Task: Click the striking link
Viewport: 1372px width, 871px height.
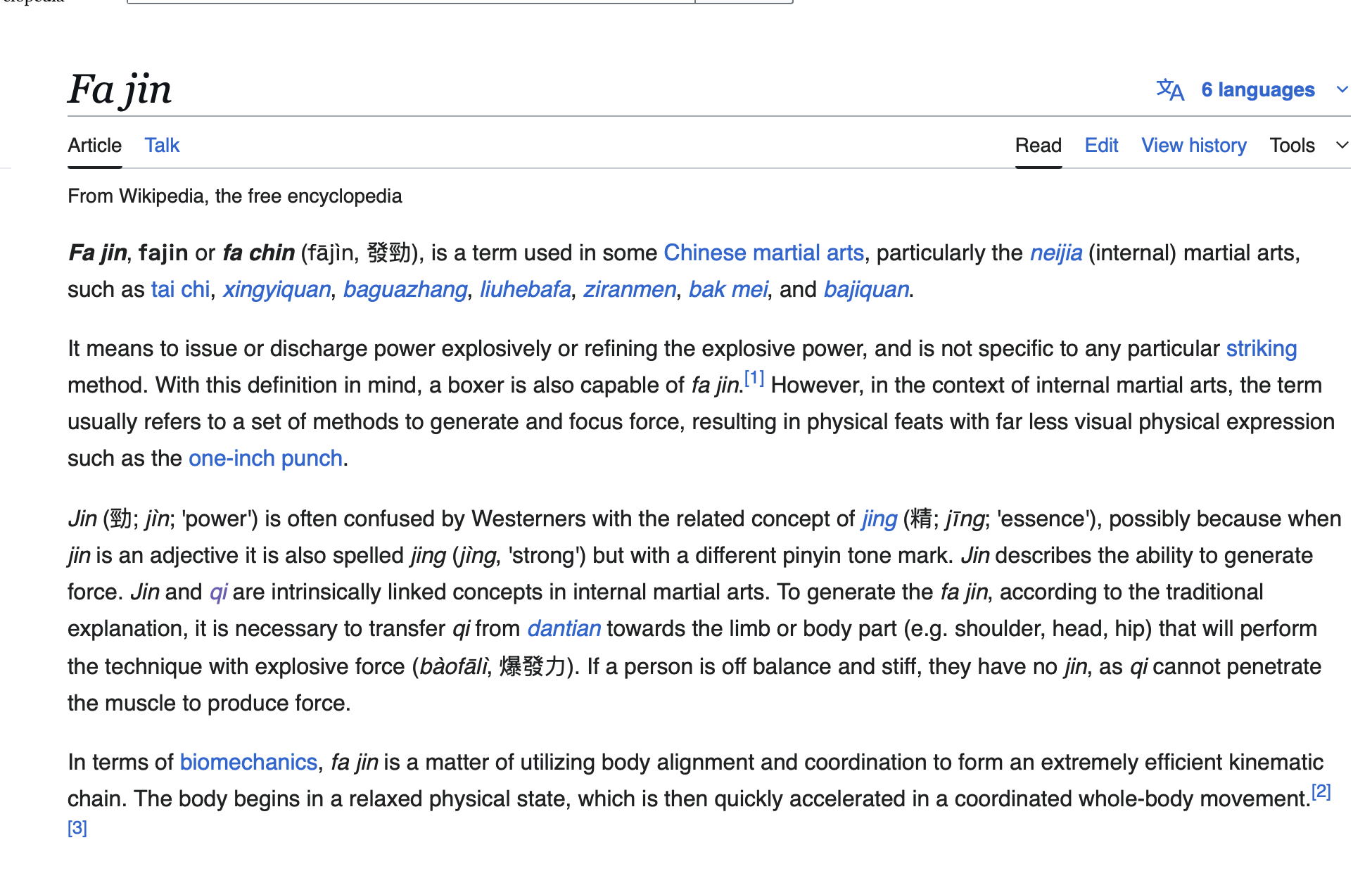Action: pos(1262,348)
